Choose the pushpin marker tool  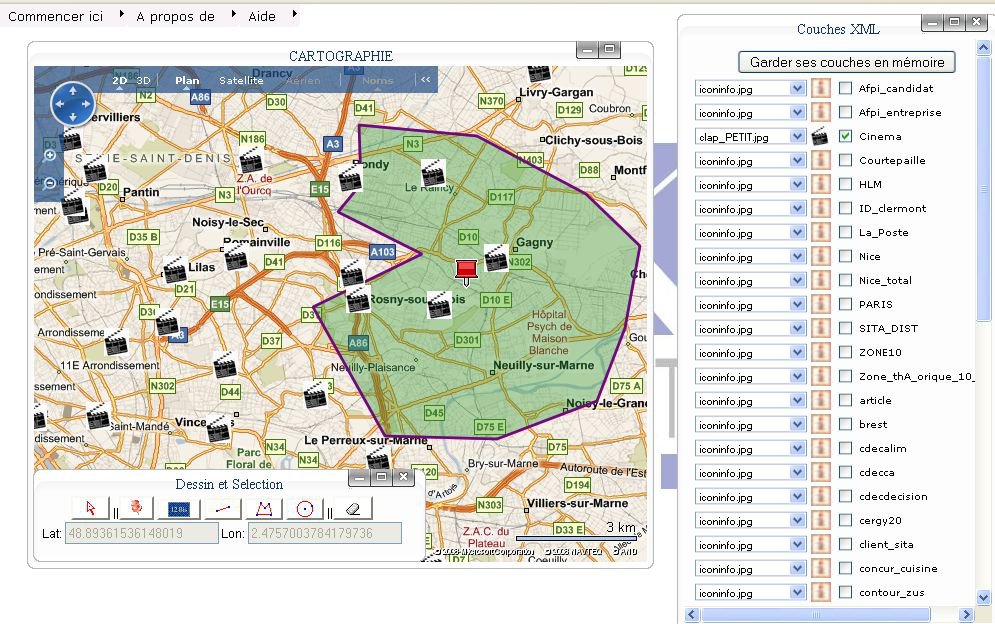(x=133, y=508)
